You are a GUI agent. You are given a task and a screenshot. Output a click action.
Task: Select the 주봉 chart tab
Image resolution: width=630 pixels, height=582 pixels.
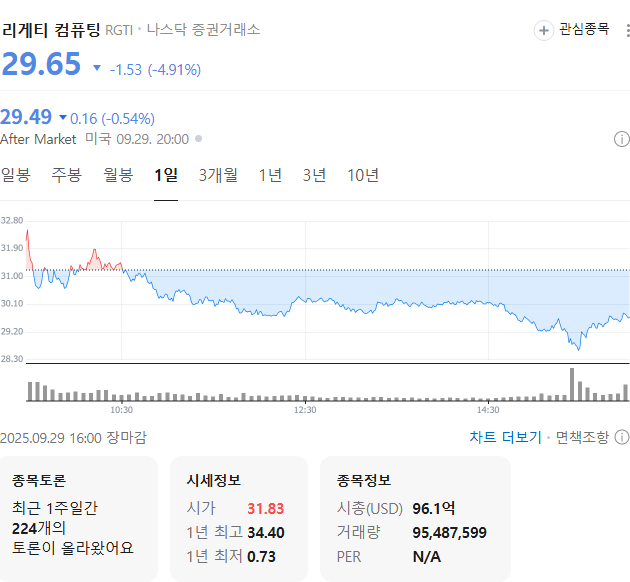click(x=67, y=175)
